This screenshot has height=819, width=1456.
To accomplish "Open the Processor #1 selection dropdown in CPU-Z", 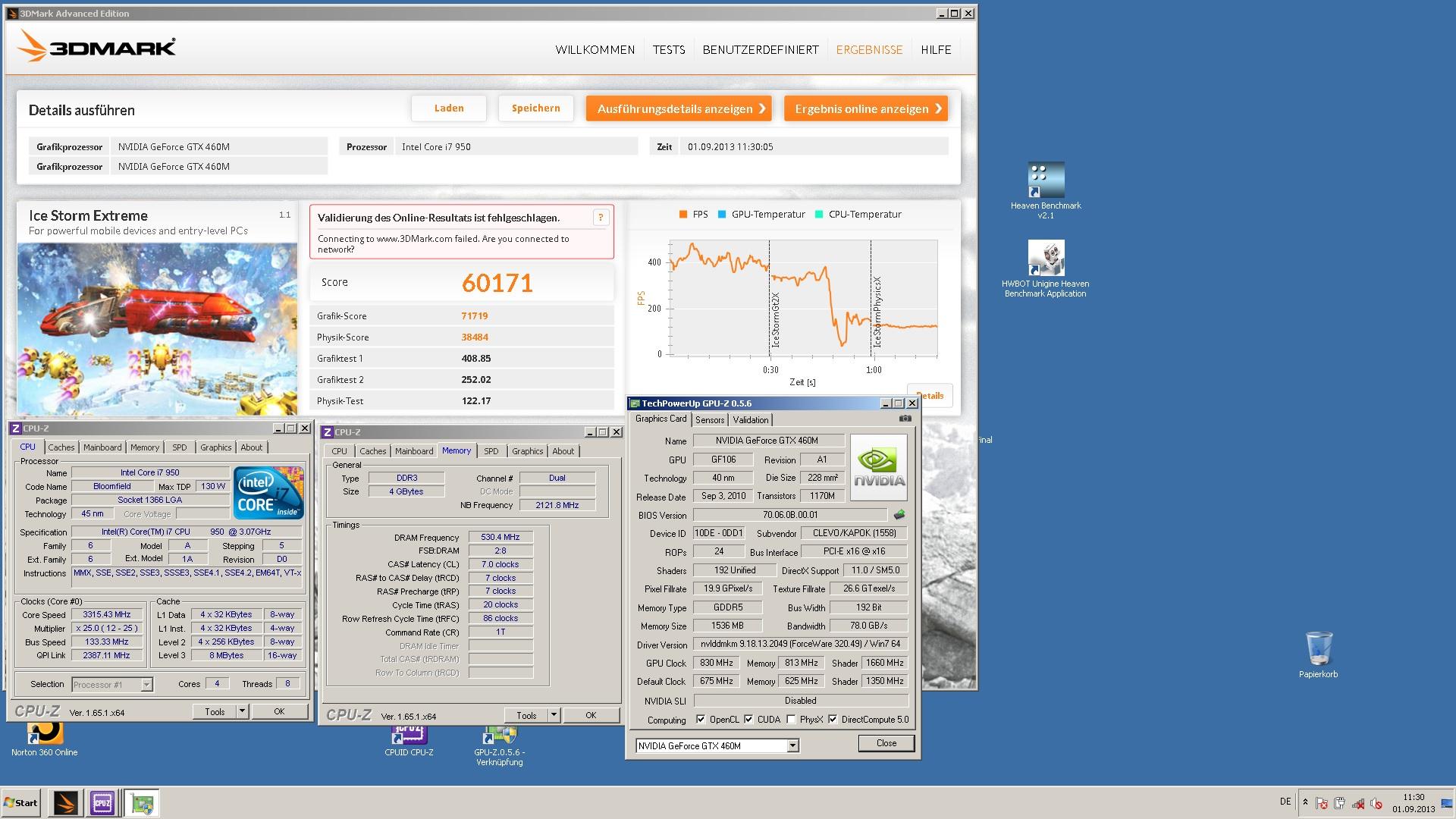I will pyautogui.click(x=146, y=685).
